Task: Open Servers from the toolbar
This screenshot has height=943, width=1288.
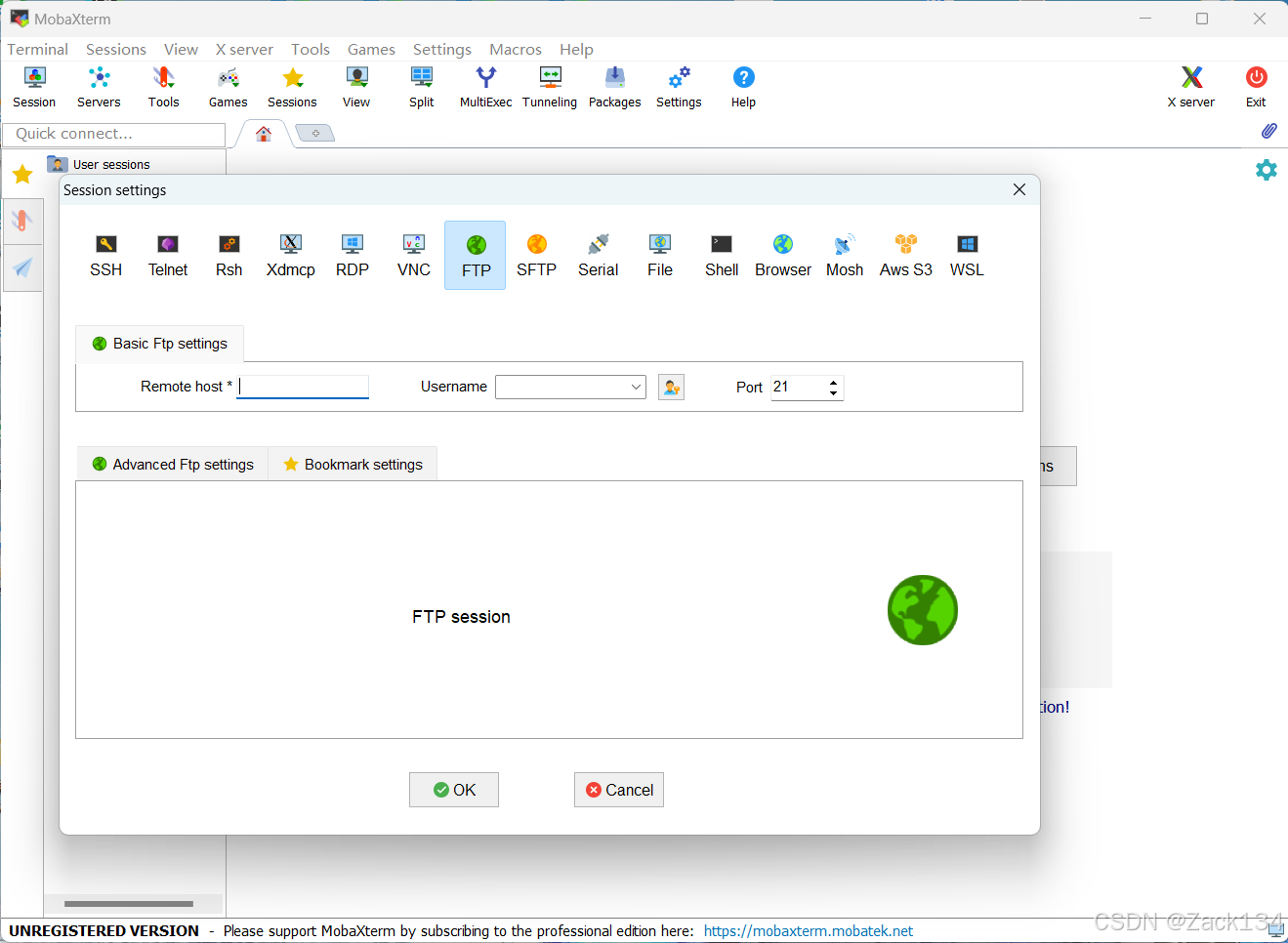Action: pyautogui.click(x=99, y=87)
